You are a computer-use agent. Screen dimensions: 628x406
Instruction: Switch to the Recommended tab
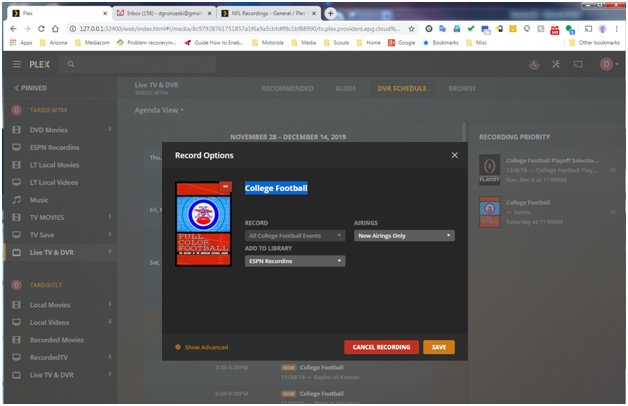pyautogui.click(x=288, y=88)
